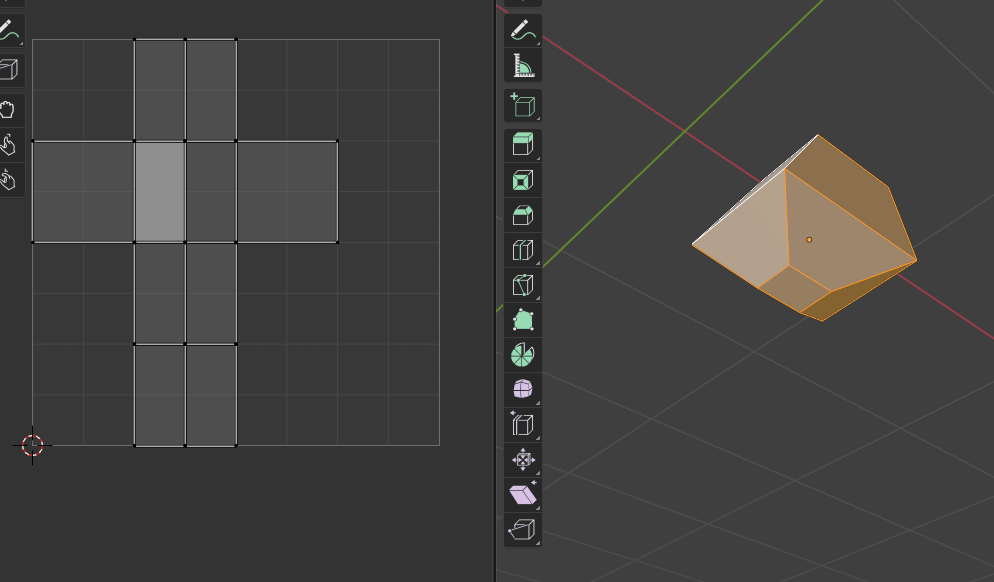994x582 pixels.
Task: Choose the Extrude Region tool
Action: click(x=522, y=145)
